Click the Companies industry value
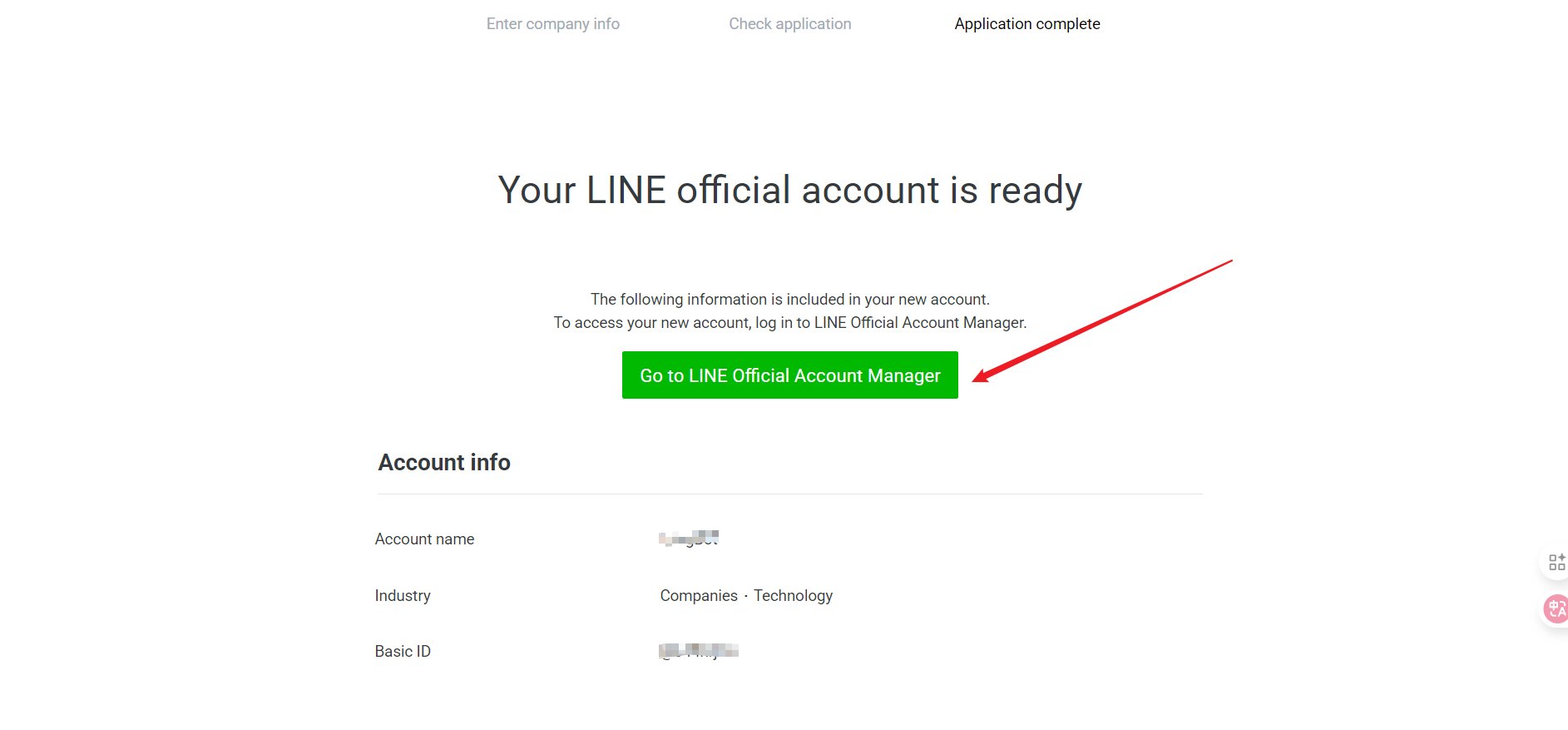This screenshot has width=1568, height=730. (699, 596)
